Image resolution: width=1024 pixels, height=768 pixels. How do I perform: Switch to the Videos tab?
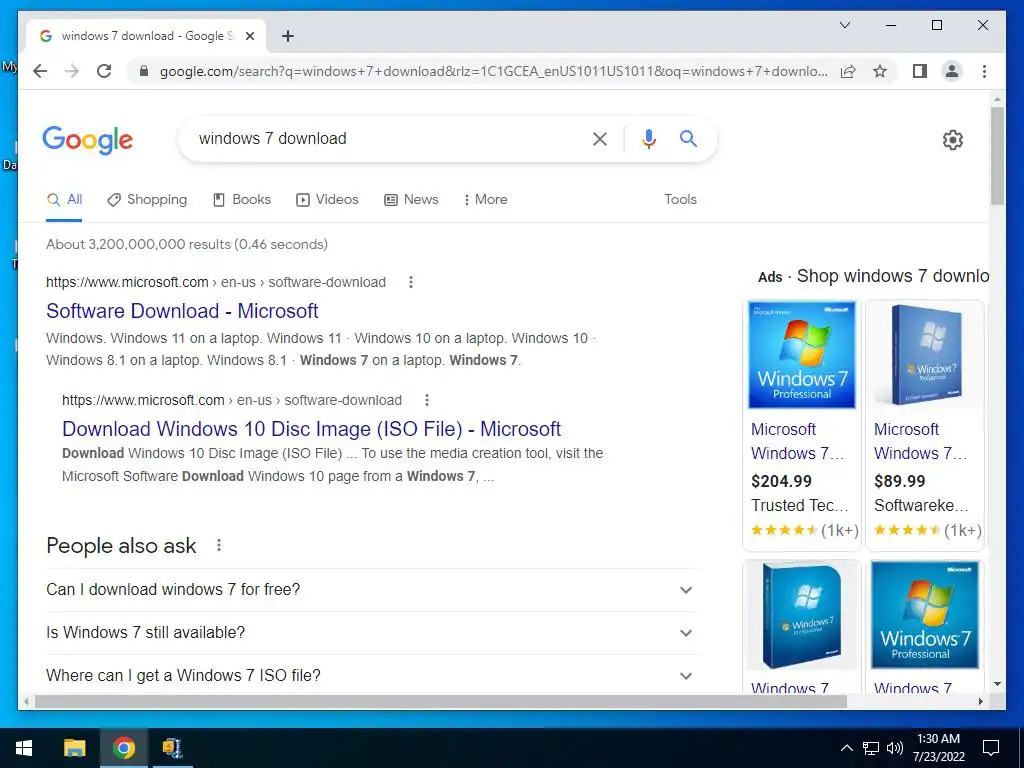click(327, 200)
